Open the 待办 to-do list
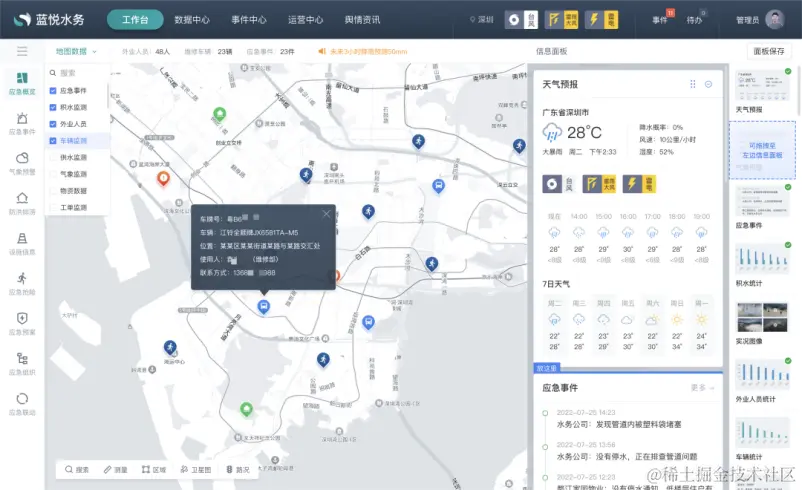The width and height of the screenshot is (802, 490). pyautogui.click(x=694, y=20)
